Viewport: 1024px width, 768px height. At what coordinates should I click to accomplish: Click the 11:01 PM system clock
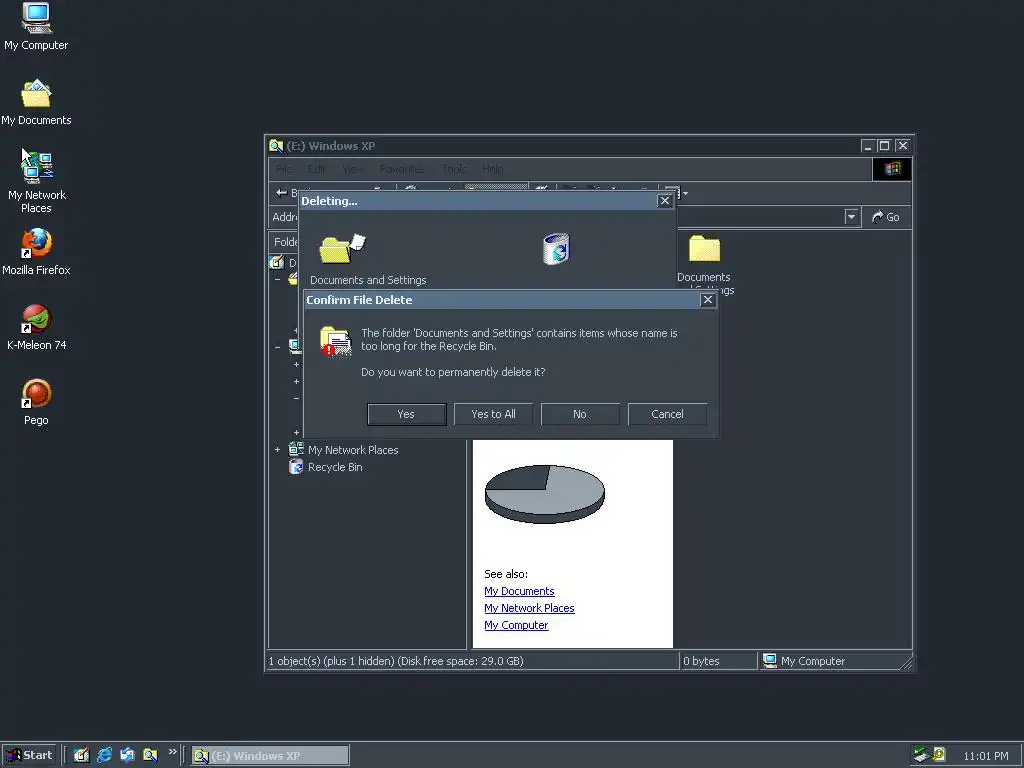coord(985,756)
